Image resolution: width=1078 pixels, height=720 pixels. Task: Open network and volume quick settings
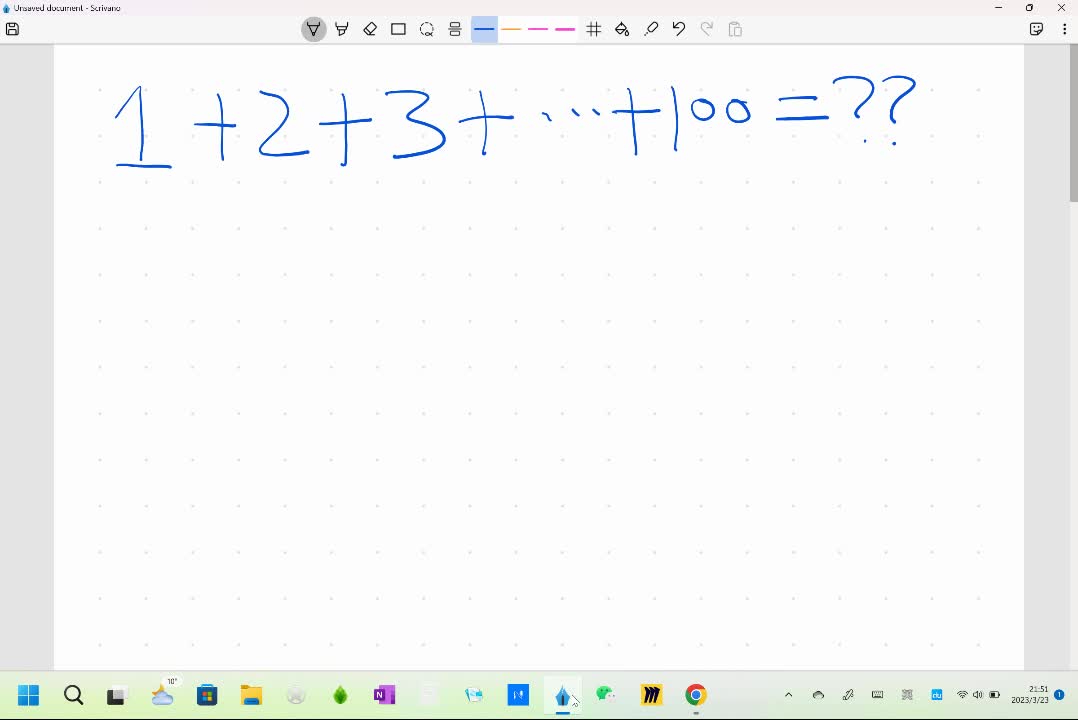(978, 695)
